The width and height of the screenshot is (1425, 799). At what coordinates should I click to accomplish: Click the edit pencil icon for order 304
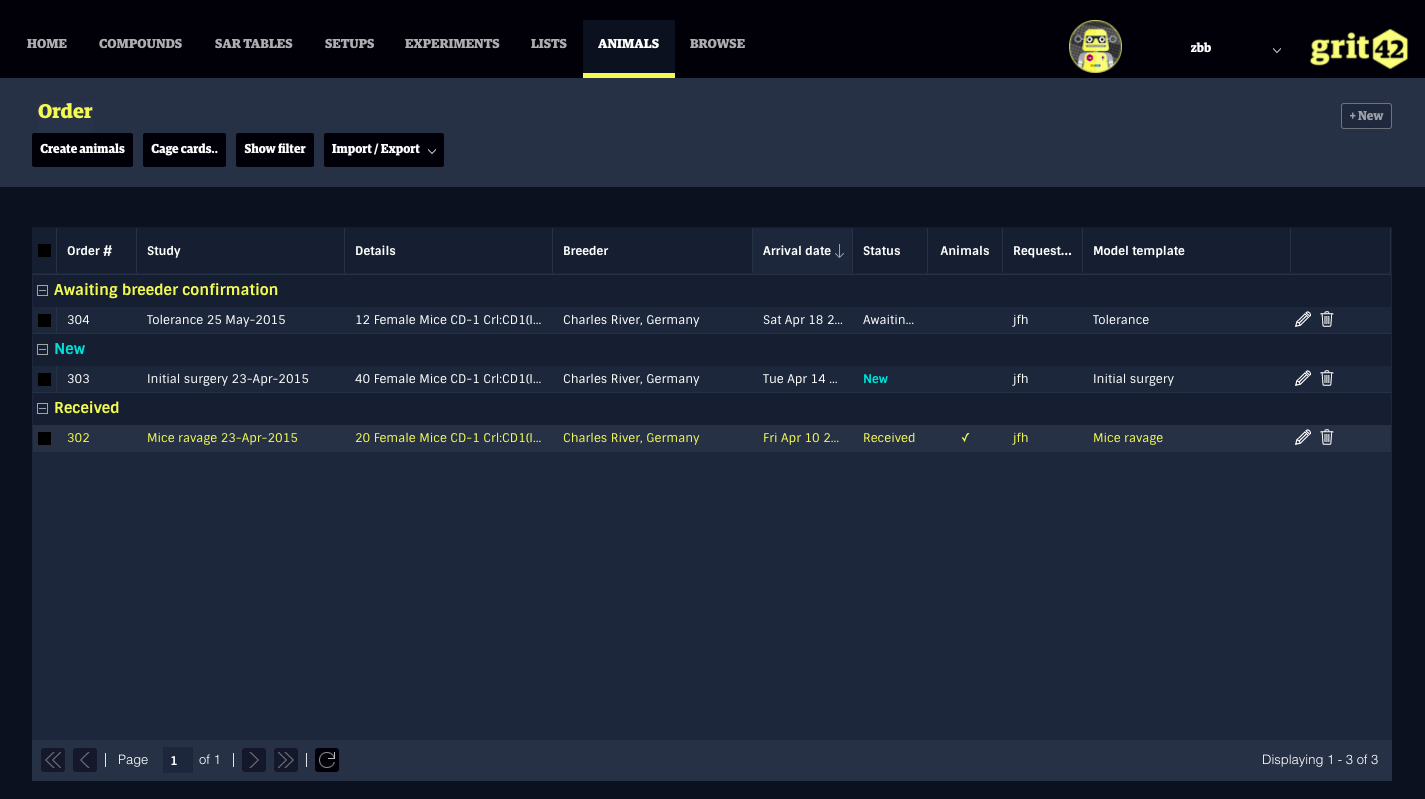click(1302, 320)
